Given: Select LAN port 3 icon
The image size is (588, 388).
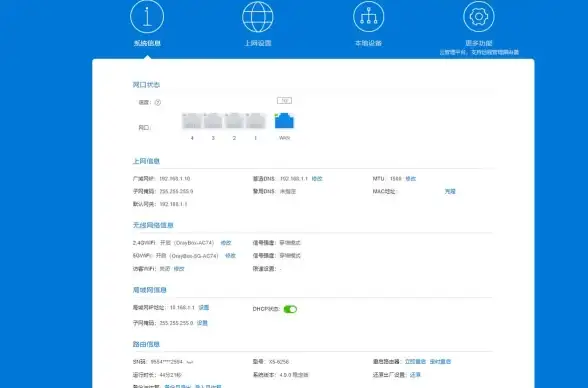Looking at the screenshot, I should click(x=213, y=121).
